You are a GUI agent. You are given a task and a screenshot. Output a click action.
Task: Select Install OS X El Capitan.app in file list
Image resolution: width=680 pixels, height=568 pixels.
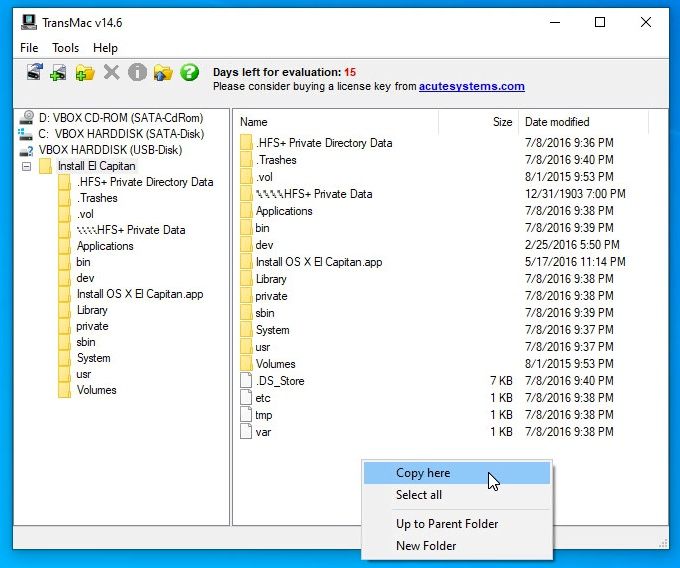click(318, 262)
